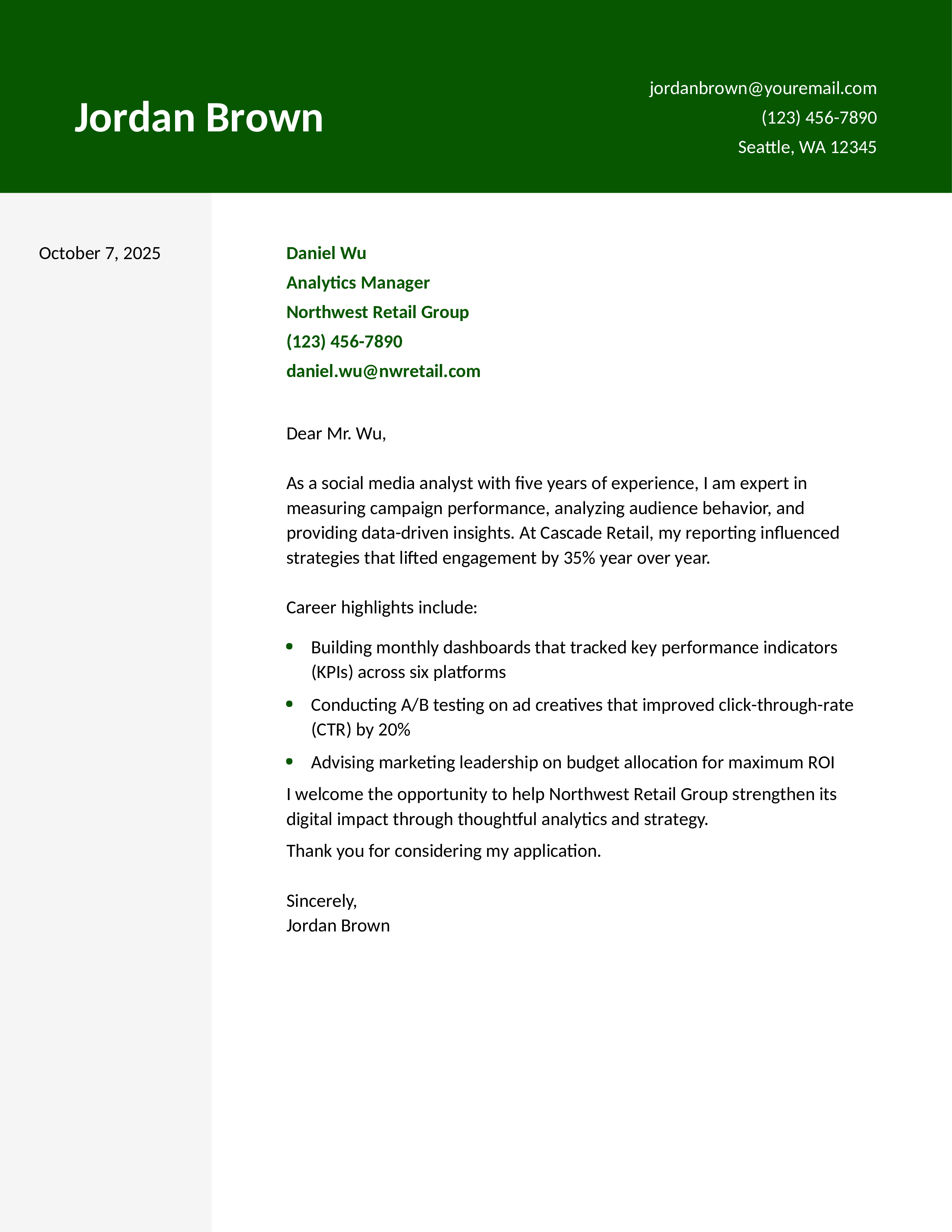Click the Career highlights include line
Screen dimensions: 952x1232
coord(381,607)
